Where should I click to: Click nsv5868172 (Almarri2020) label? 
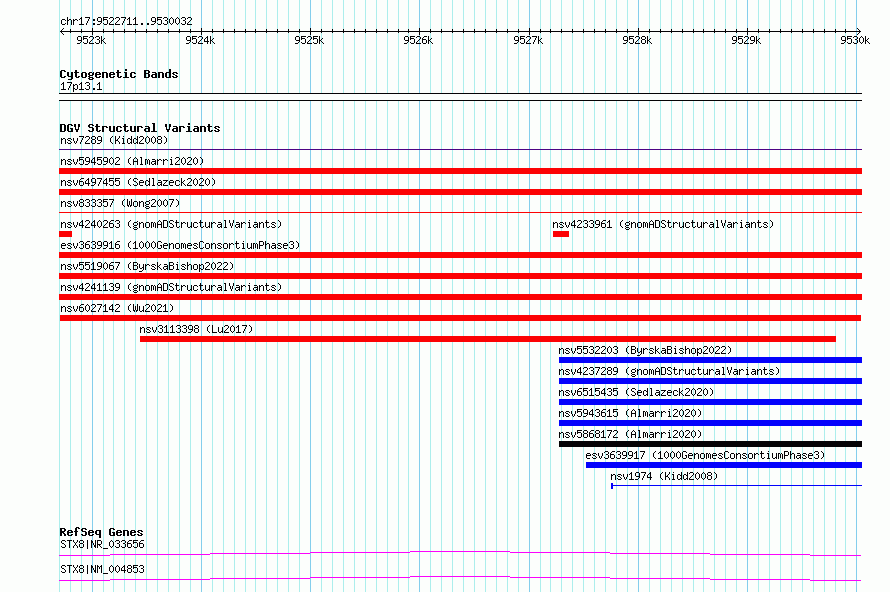pos(630,434)
